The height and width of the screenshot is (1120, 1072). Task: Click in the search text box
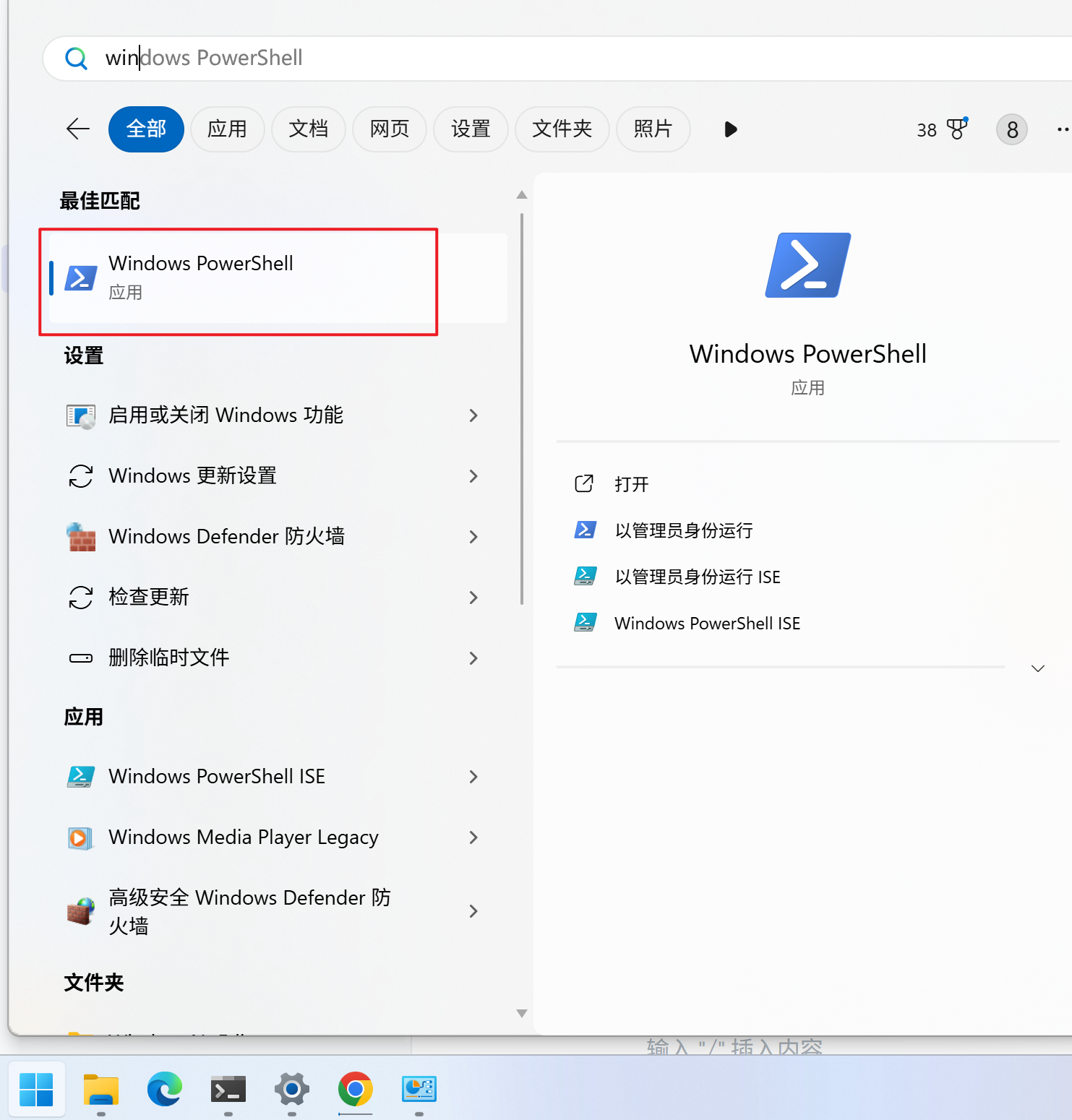point(506,58)
